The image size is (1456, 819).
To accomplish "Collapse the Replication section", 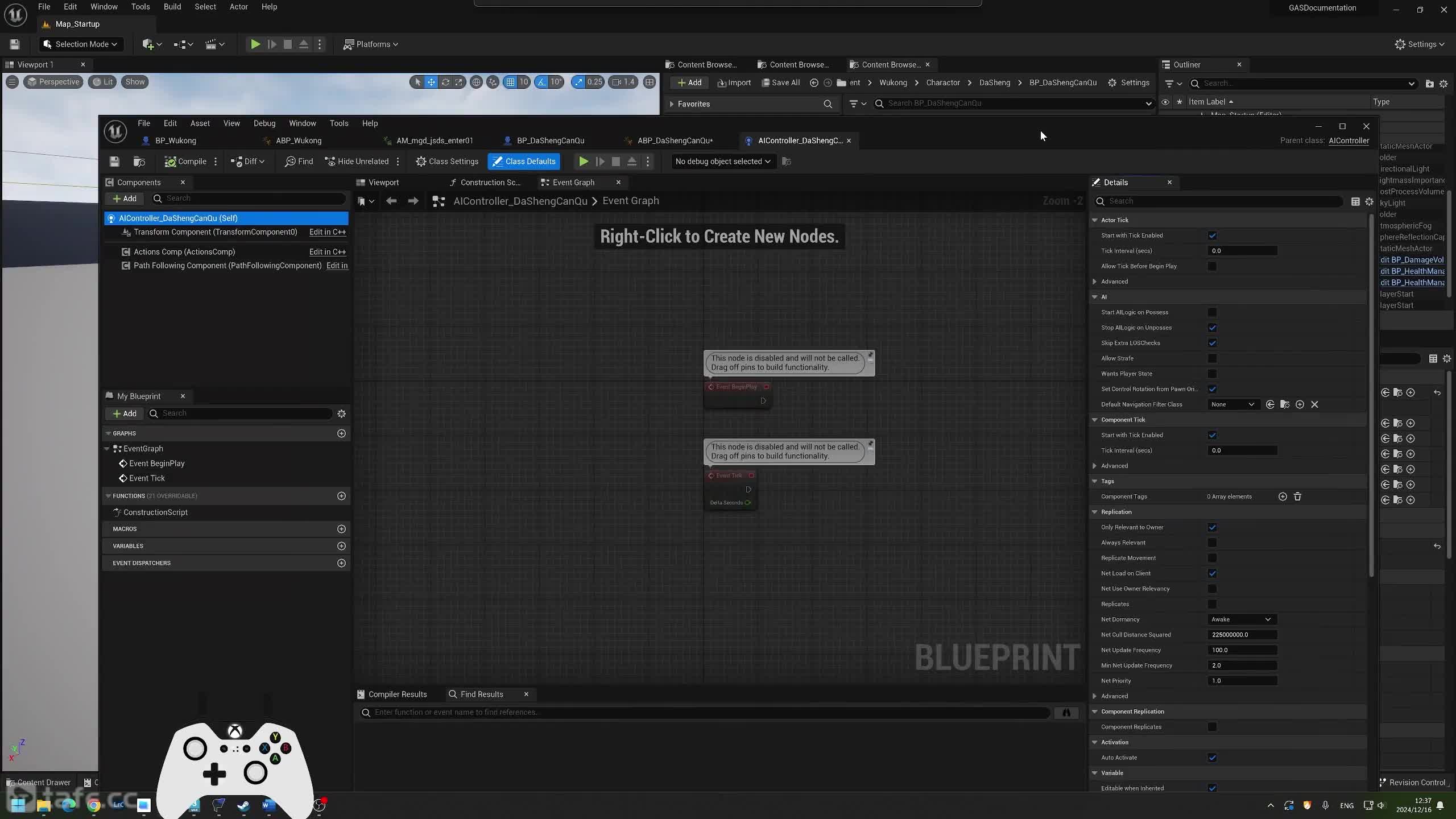I will point(1094,512).
